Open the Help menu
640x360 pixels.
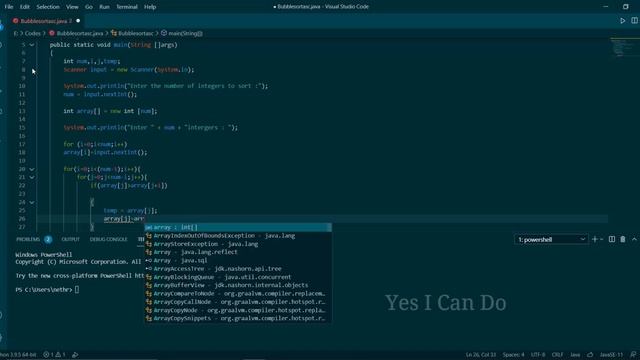(x=150, y=7)
